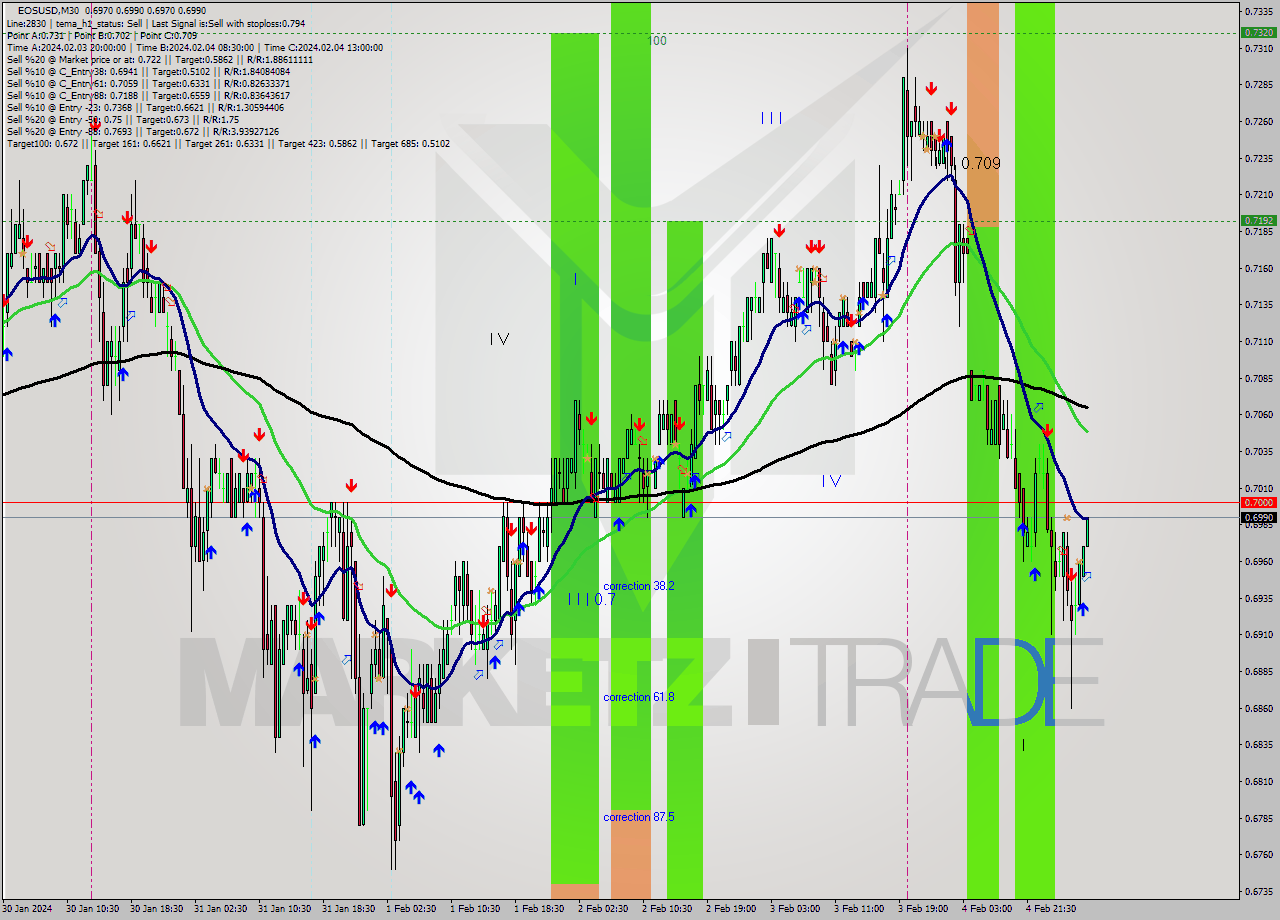Click the green 0.7320 price level tag
This screenshot has height=920, width=1280.
1257,32
